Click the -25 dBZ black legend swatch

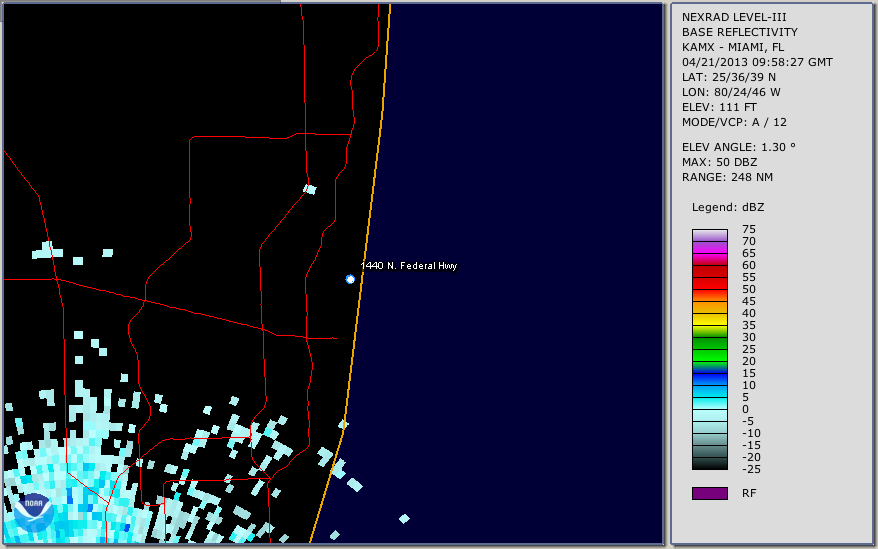point(709,464)
